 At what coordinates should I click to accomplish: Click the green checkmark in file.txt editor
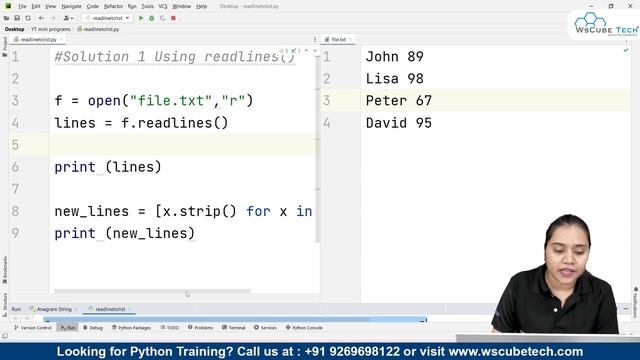[x=626, y=50]
